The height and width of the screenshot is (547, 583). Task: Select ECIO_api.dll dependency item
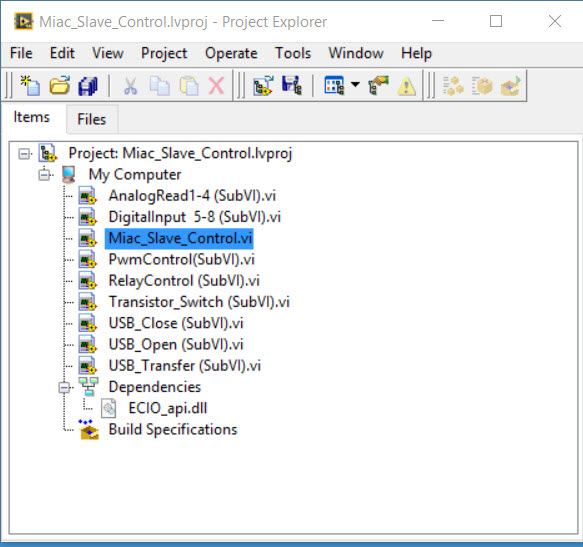click(x=168, y=408)
